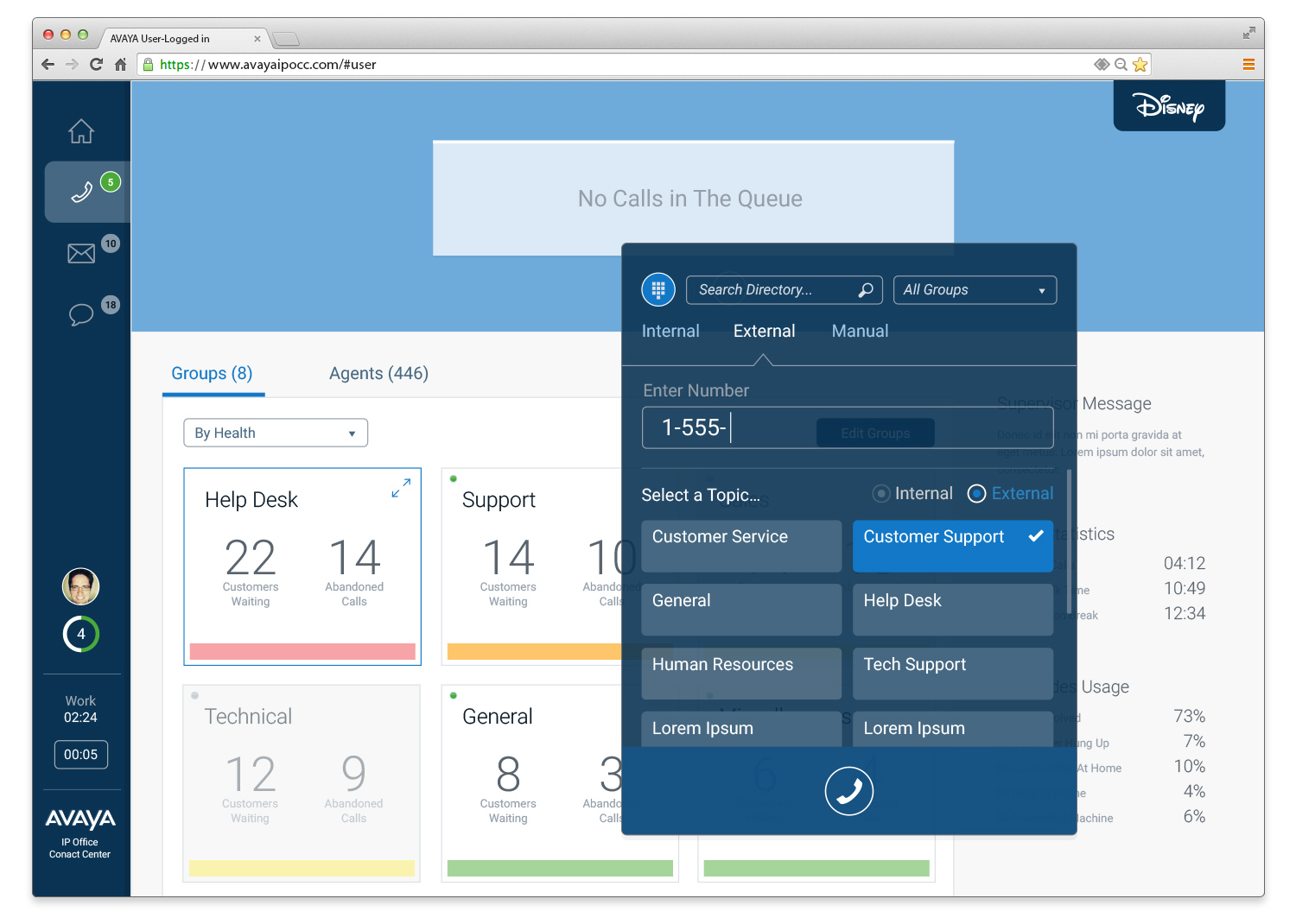Click the Work 02:24 status text
The image size is (1296, 924).
(x=80, y=709)
